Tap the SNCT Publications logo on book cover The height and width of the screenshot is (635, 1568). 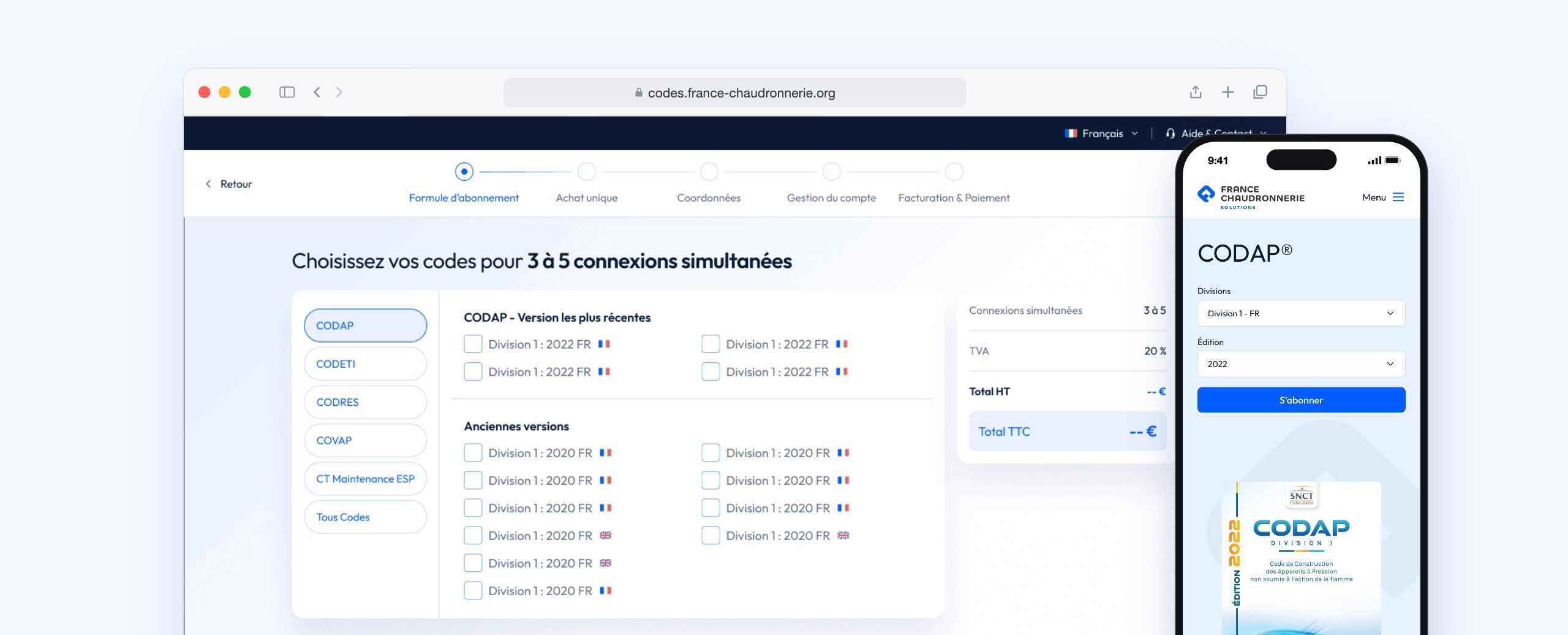click(x=1302, y=496)
